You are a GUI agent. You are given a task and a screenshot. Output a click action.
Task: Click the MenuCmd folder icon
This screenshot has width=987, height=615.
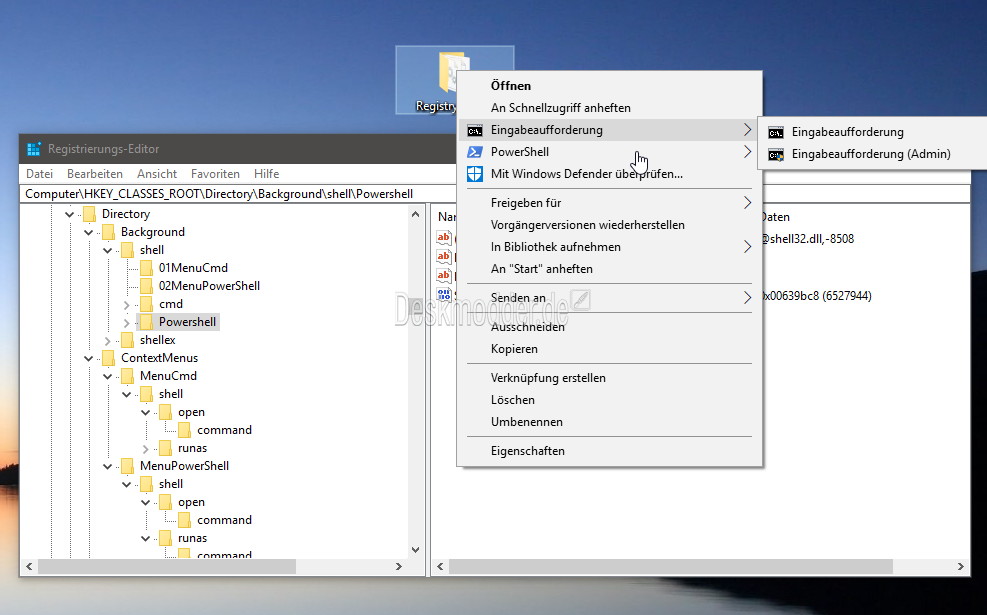pos(127,376)
